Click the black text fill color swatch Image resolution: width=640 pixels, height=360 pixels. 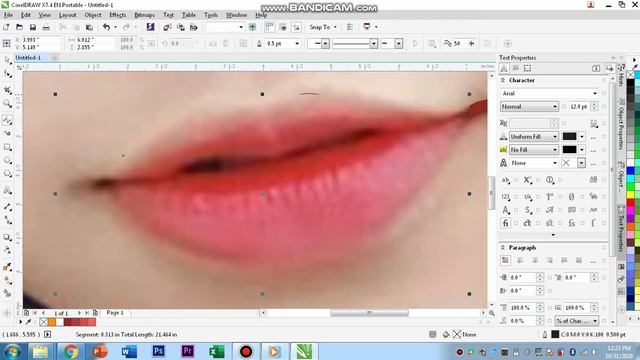[x=569, y=137]
